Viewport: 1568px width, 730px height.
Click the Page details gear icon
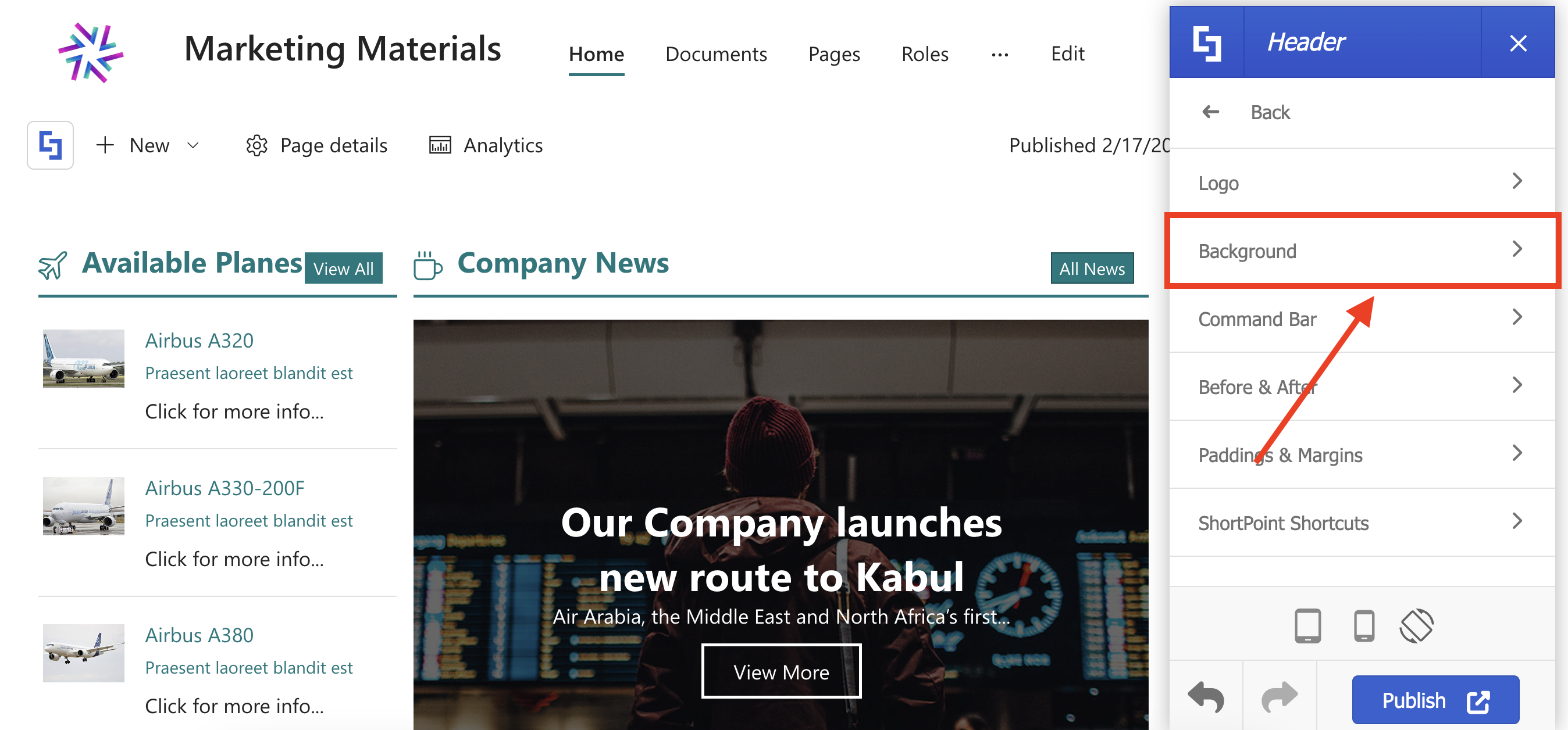[257, 145]
